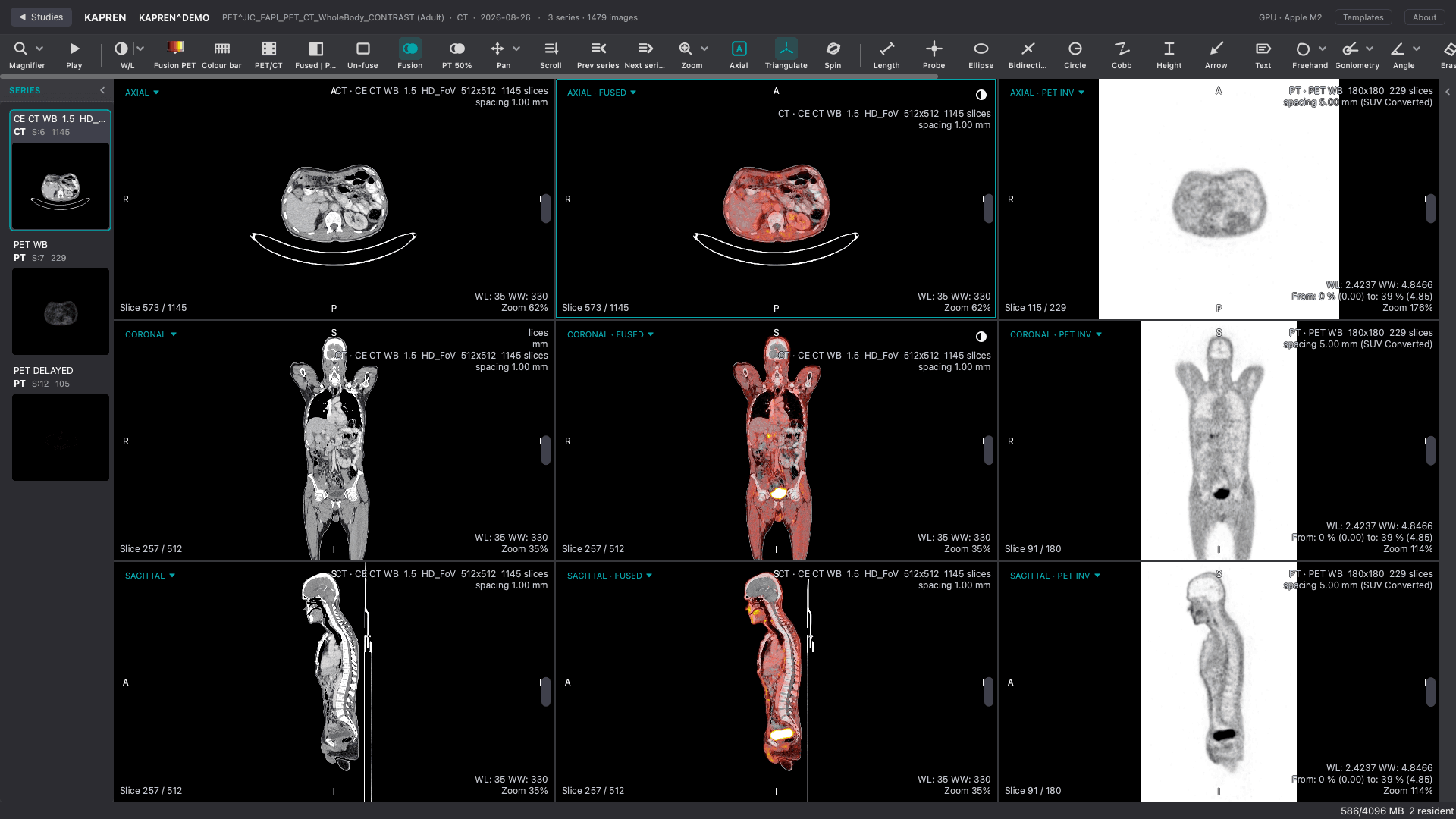Go to Prev series
The image size is (1456, 819).
pyautogui.click(x=598, y=55)
